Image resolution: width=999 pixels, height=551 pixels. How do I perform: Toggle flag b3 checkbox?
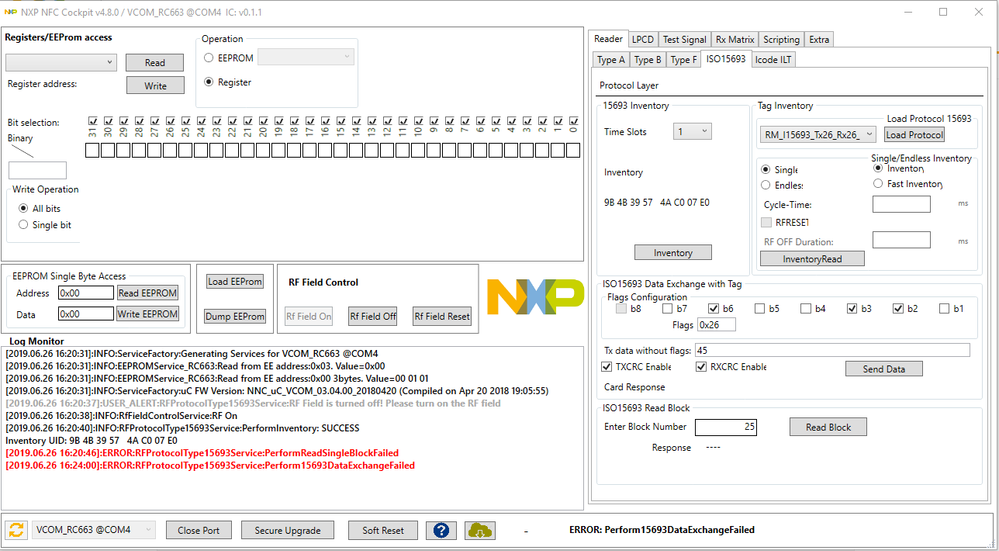tap(852, 309)
